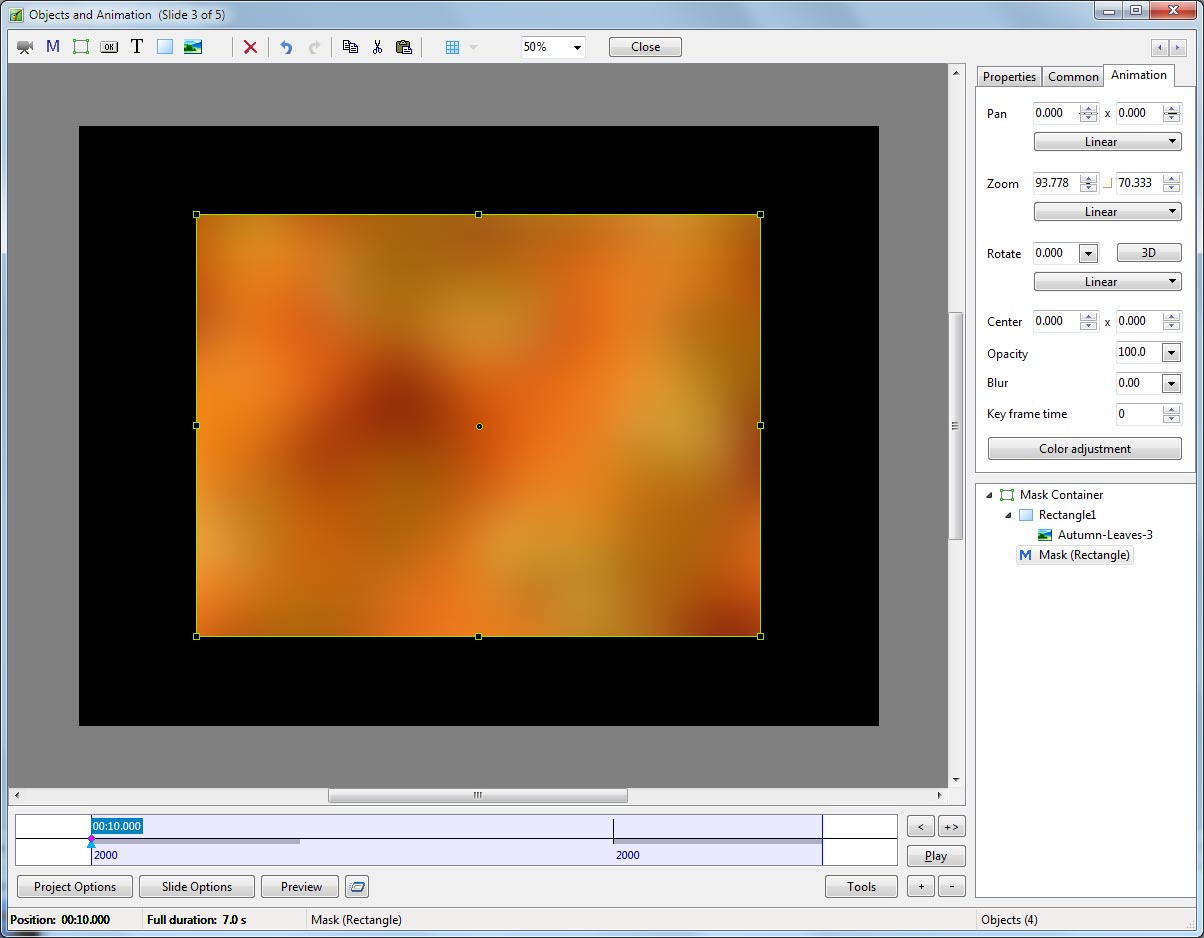This screenshot has height=938, width=1204.
Task: Add a keyframe with the + button
Action: pyautogui.click(x=921, y=886)
